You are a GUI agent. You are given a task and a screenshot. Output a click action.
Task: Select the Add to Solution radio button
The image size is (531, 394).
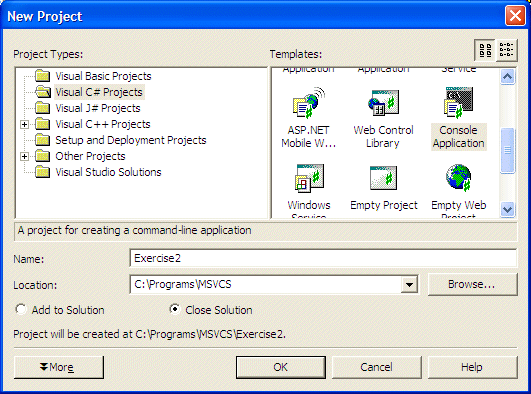pyautogui.click(x=21, y=309)
